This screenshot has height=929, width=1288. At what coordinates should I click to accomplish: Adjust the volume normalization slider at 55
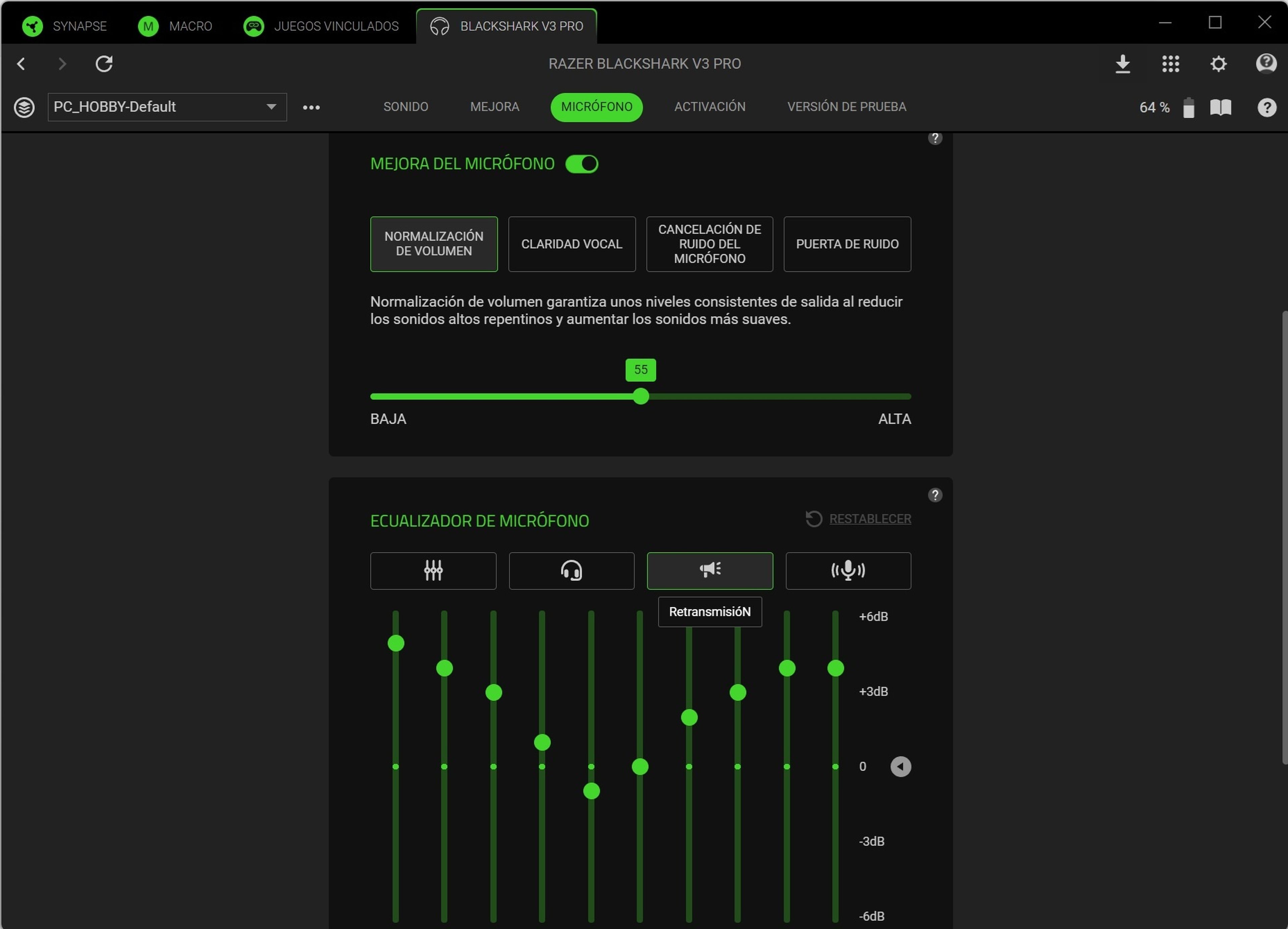641,397
